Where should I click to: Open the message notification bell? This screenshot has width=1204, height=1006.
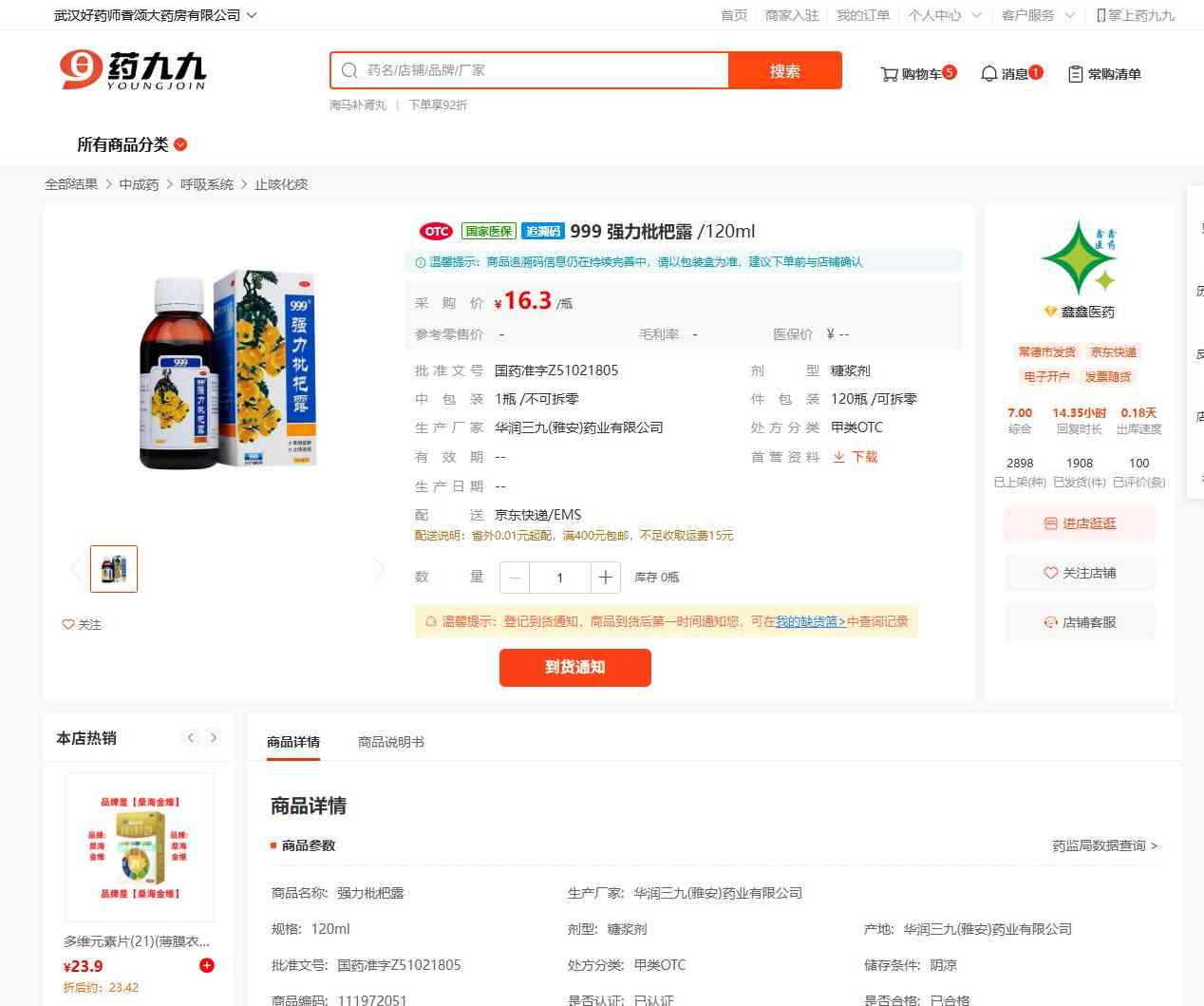pos(988,73)
